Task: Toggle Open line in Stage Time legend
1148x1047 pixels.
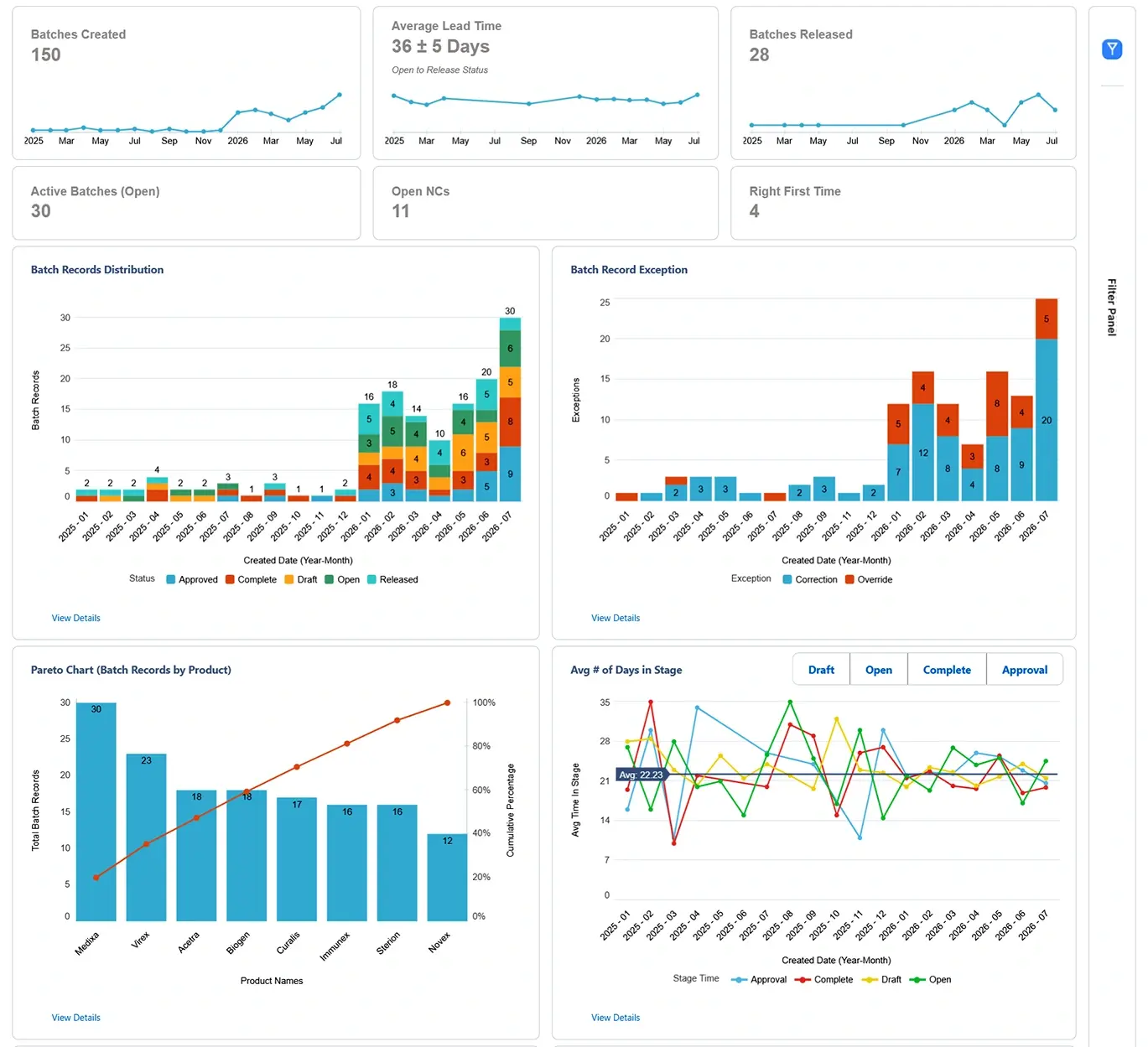Action: (930, 979)
